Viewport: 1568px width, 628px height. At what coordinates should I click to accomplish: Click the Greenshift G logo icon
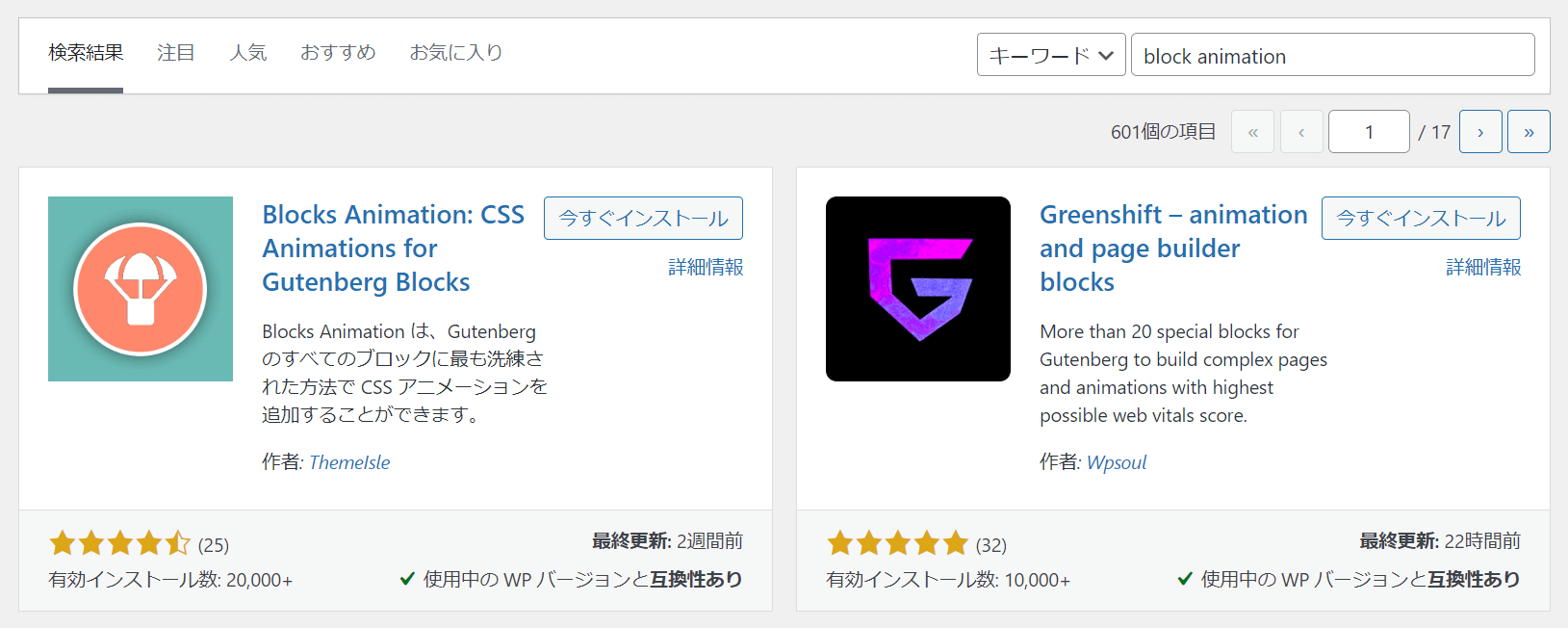[918, 289]
